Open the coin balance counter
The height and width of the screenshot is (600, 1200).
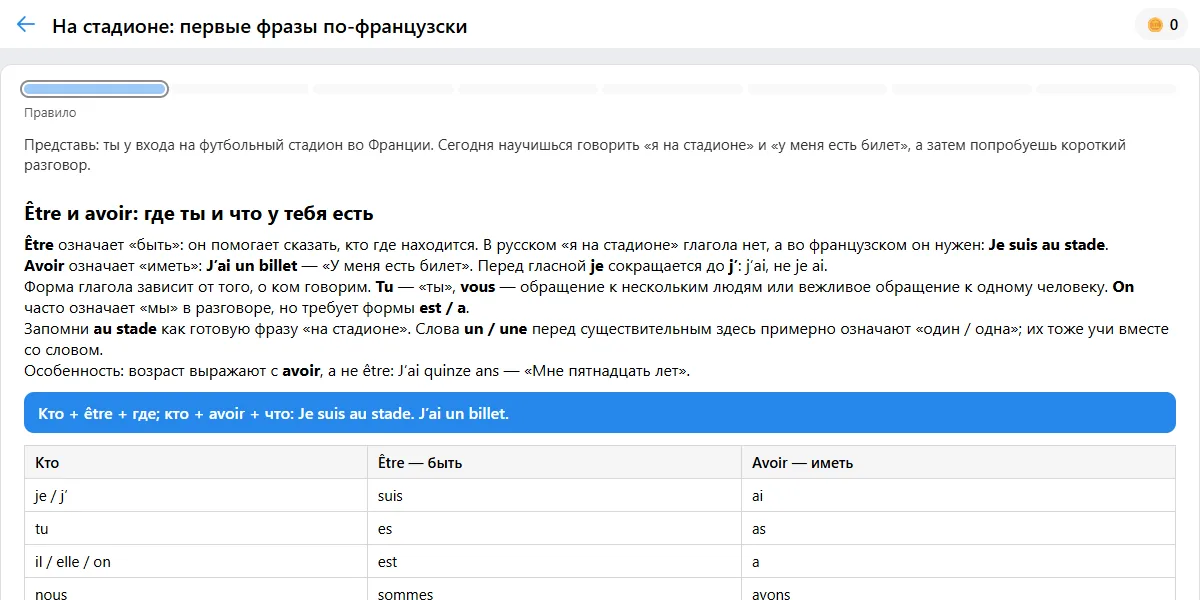pyautogui.click(x=1161, y=25)
